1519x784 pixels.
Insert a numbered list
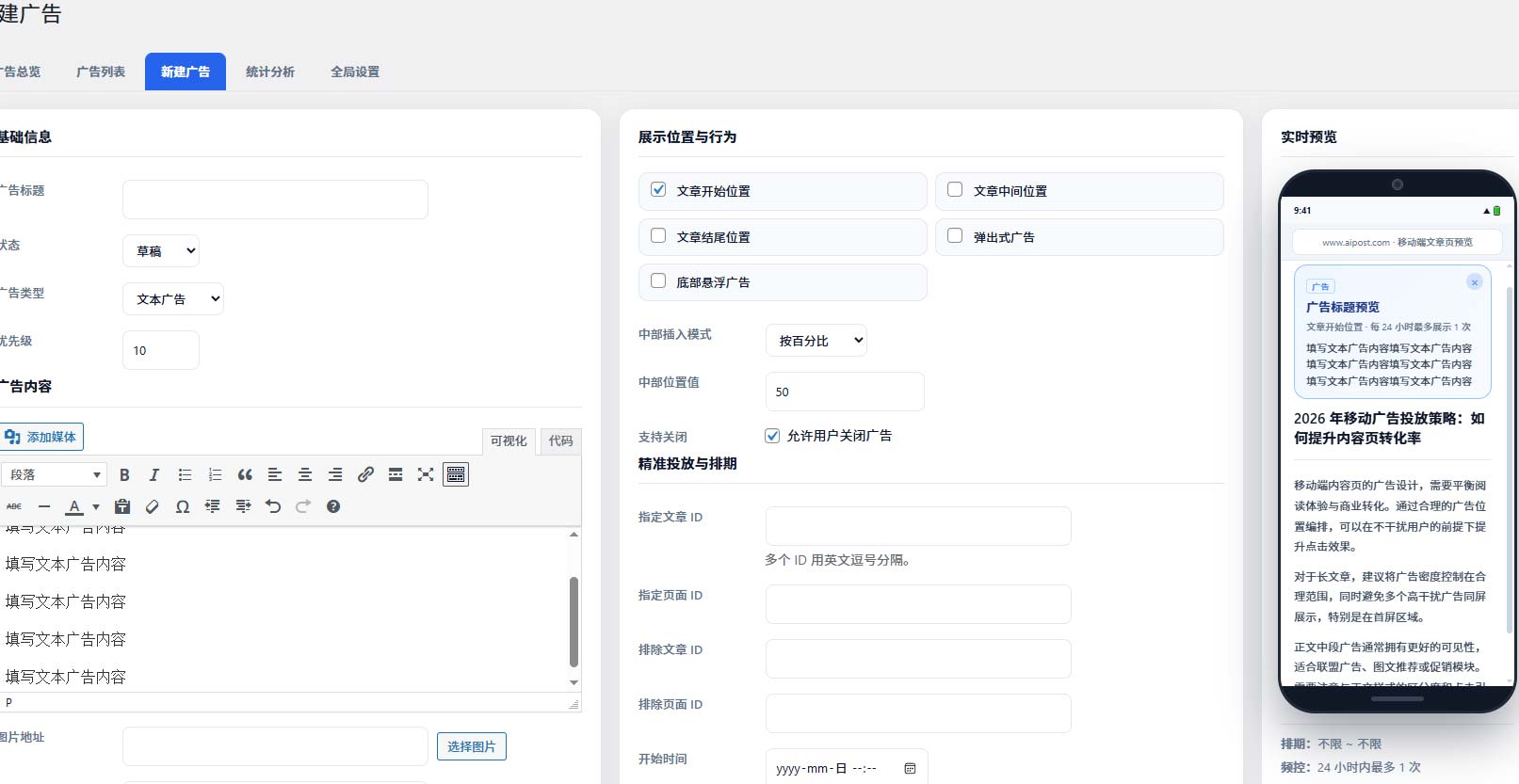point(215,475)
